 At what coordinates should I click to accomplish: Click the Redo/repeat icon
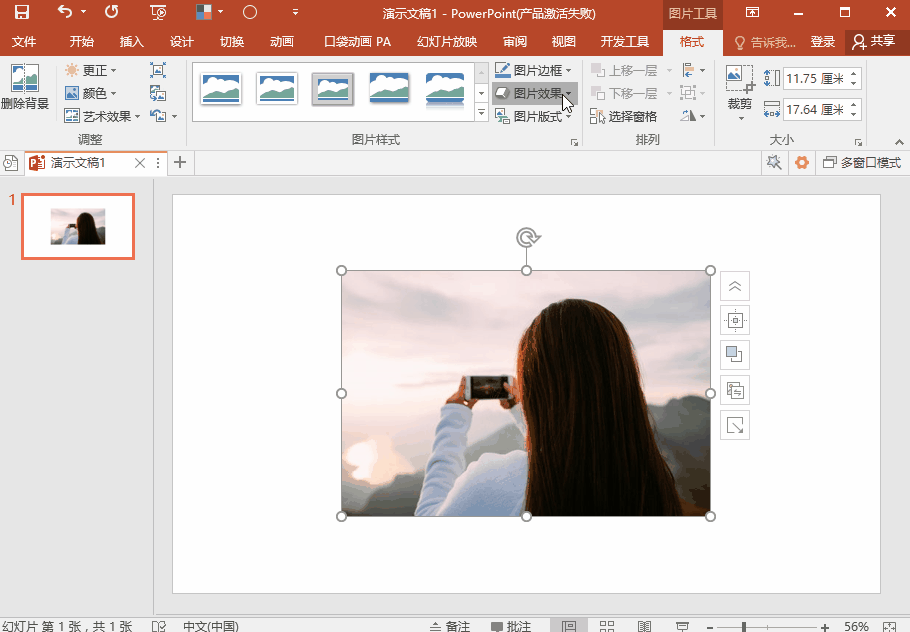pyautogui.click(x=111, y=12)
